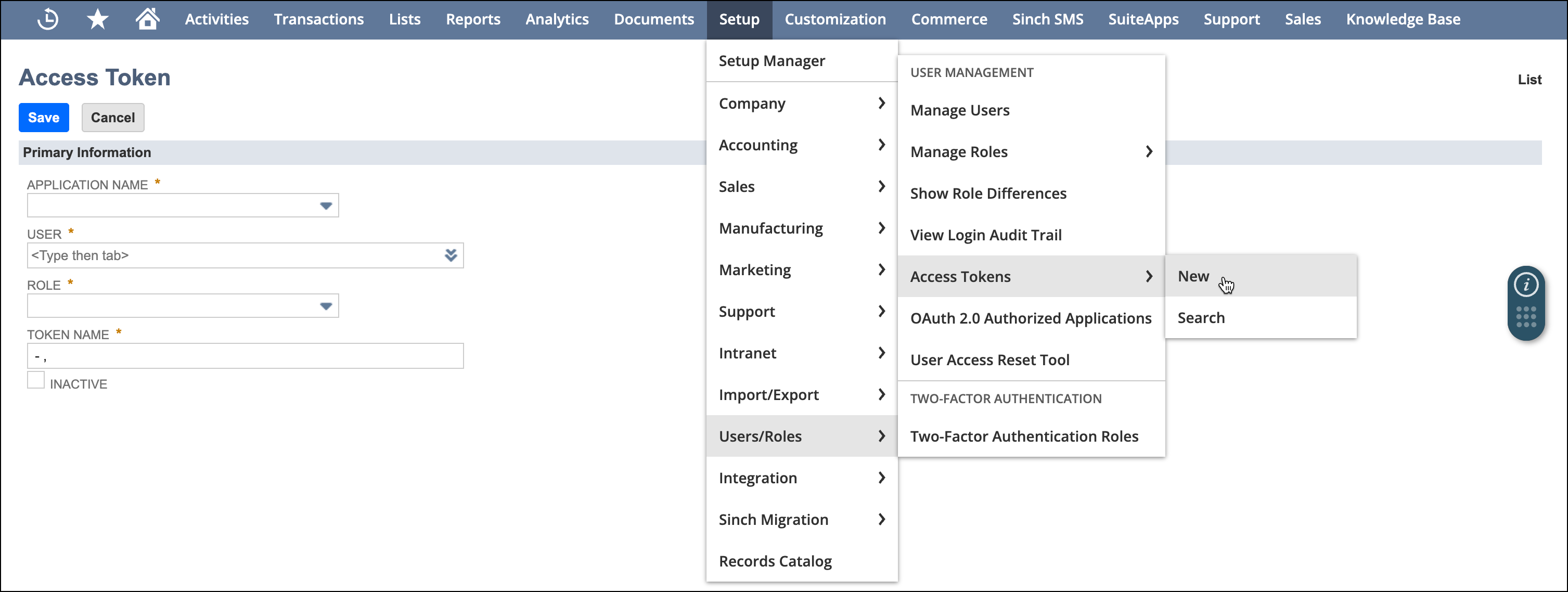Click into the Token Name field
The image size is (1568, 592).
coord(245,356)
